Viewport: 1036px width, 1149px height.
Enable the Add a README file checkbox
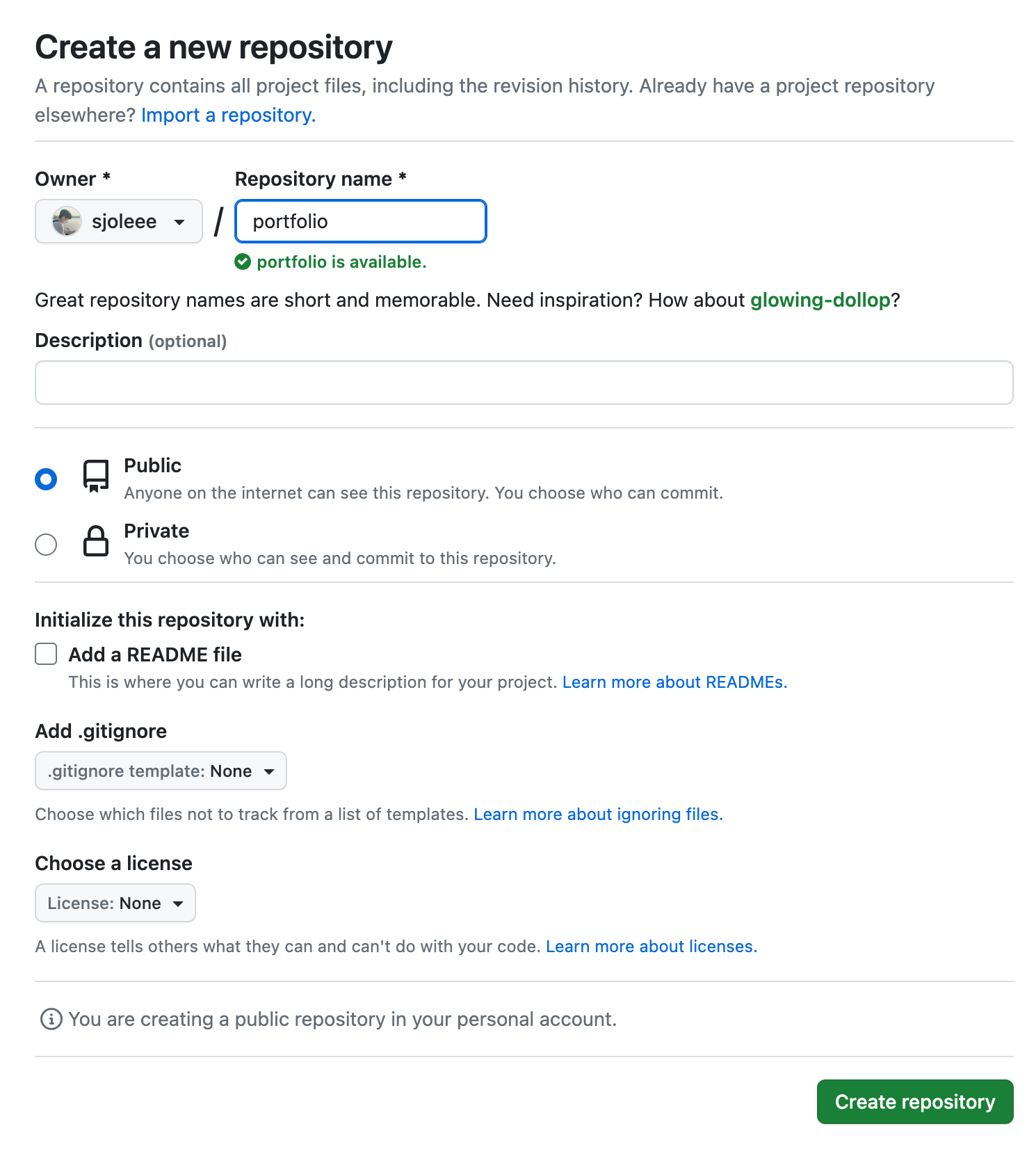pyautogui.click(x=45, y=654)
